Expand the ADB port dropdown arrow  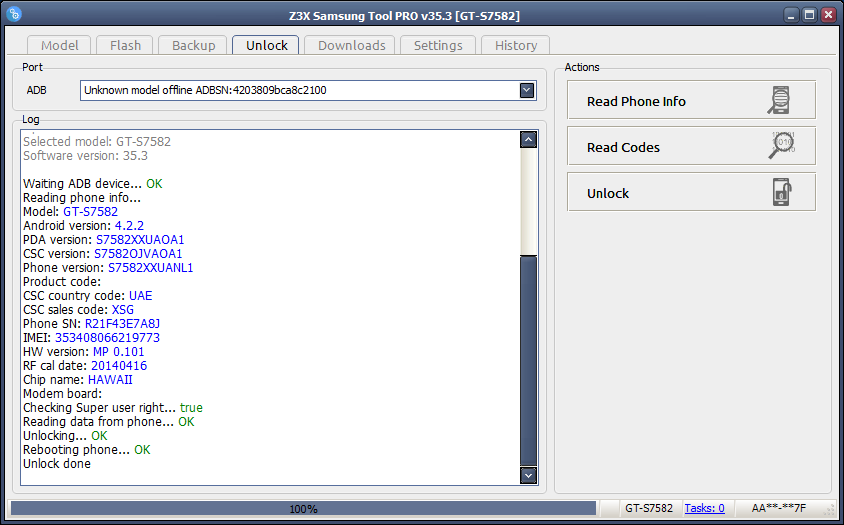(527, 90)
